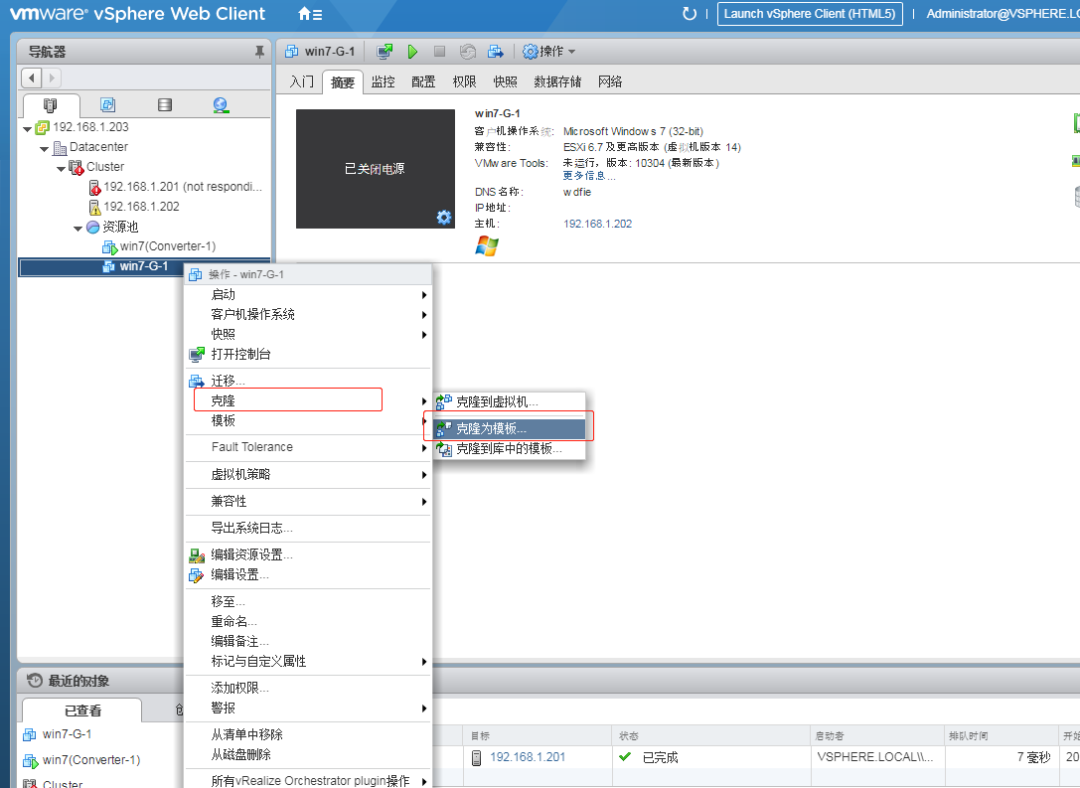Expand the 快照 context submenu
Image resolution: width=1080 pixels, height=788 pixels.
308,335
